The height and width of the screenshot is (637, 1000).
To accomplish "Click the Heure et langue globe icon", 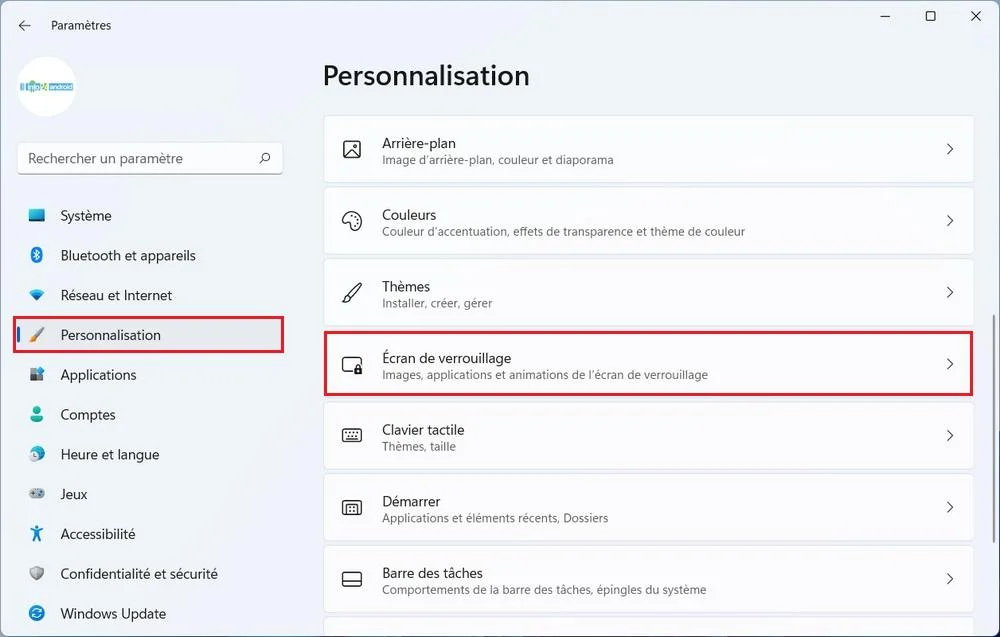I will click(37, 454).
